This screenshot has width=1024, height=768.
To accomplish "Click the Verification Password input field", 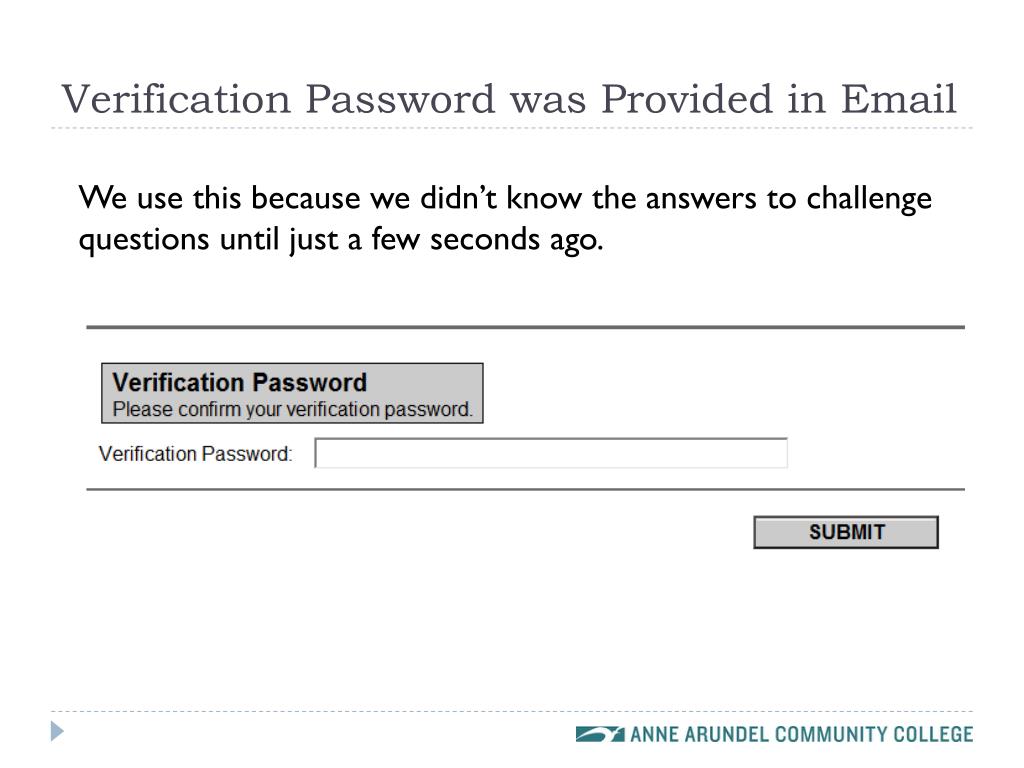I will pos(551,453).
